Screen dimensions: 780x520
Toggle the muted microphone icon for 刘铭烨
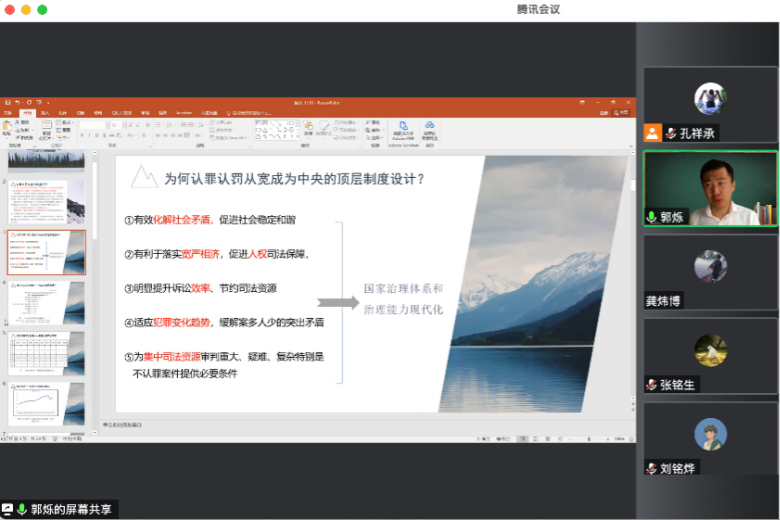pyautogui.click(x=652, y=468)
